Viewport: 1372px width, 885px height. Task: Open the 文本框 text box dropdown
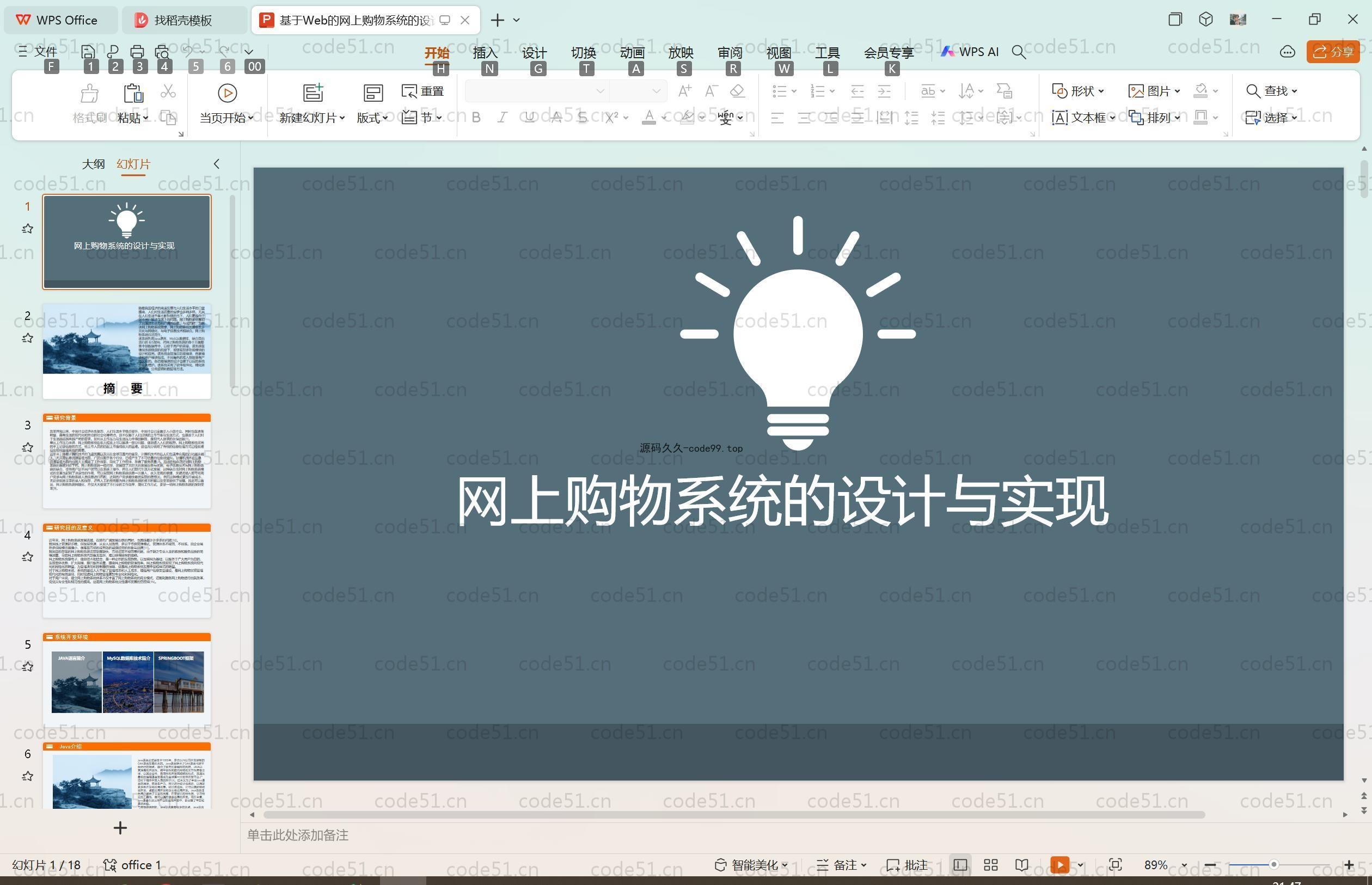[x=1083, y=118]
